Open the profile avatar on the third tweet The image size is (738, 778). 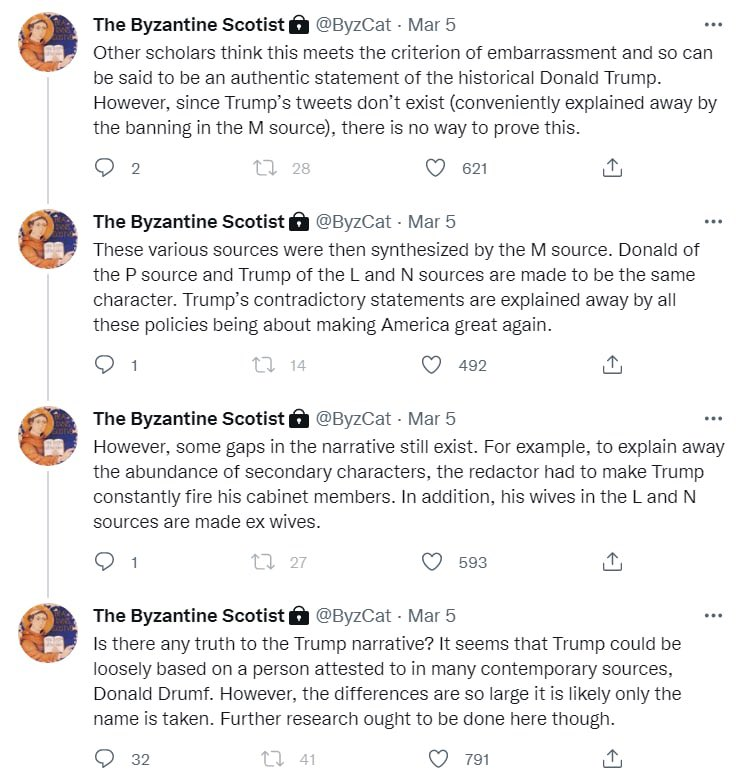pyautogui.click(x=48, y=436)
